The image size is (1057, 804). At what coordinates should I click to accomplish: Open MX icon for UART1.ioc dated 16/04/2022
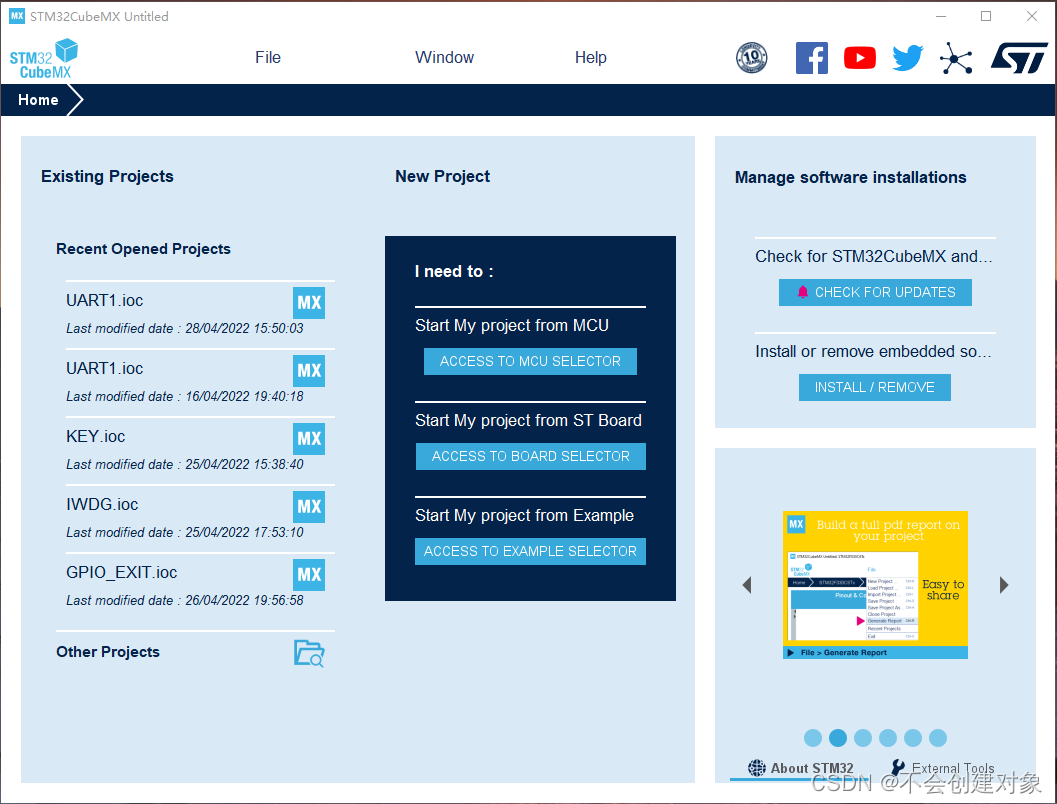click(x=309, y=371)
